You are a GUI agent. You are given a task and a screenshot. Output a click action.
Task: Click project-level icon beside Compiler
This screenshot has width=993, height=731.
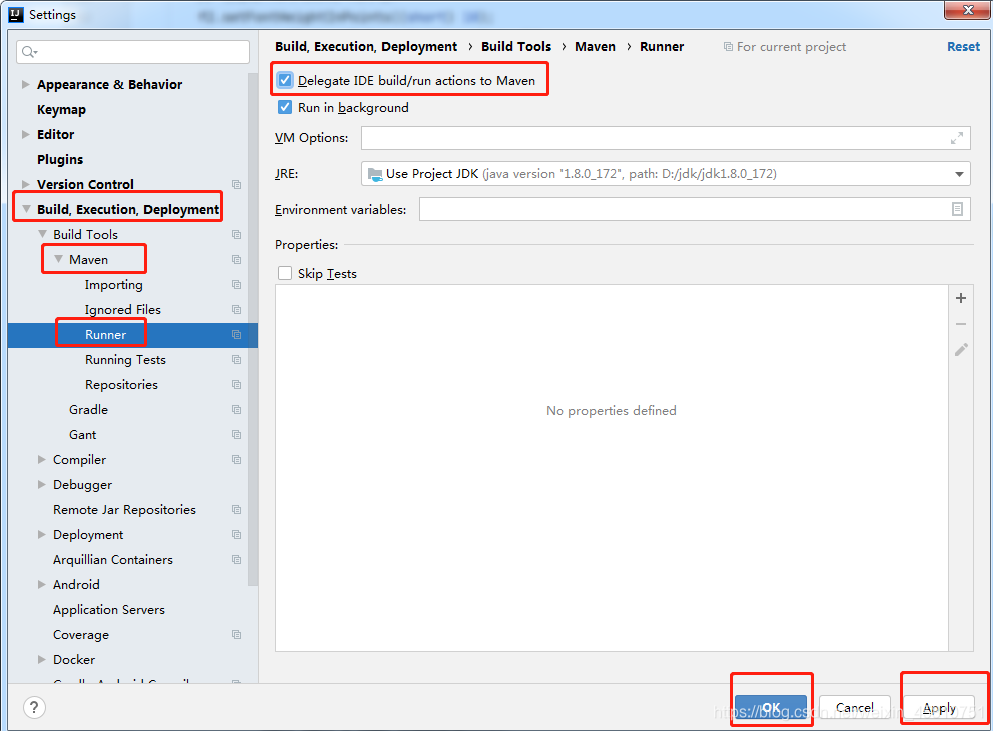236,460
